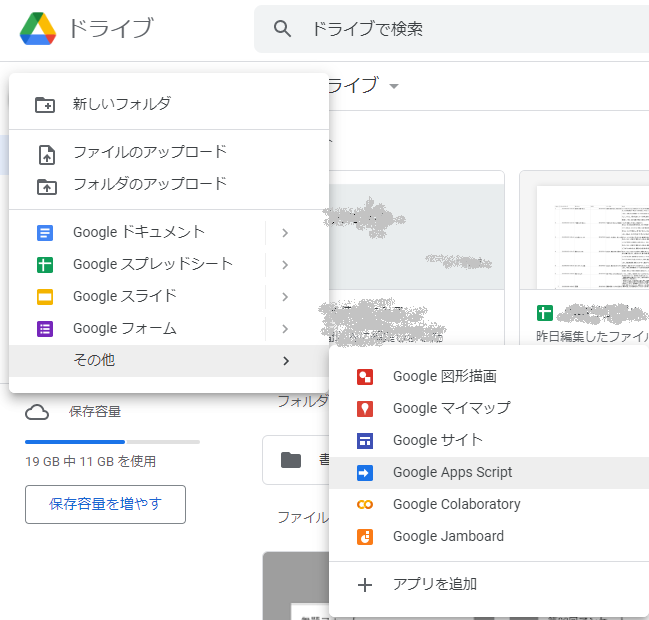
Task: Click the Google Sites icon
Action: pyautogui.click(x=365, y=441)
